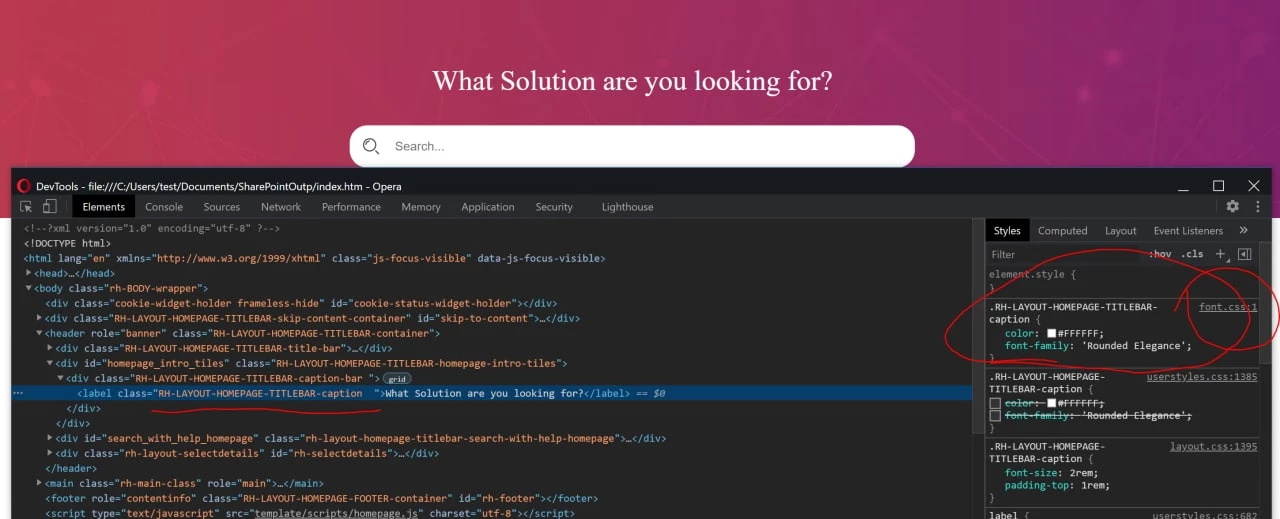Screen dimensions: 1280x519
Task: Open the DevTools three-dot customize menu
Action: [x=1257, y=206]
